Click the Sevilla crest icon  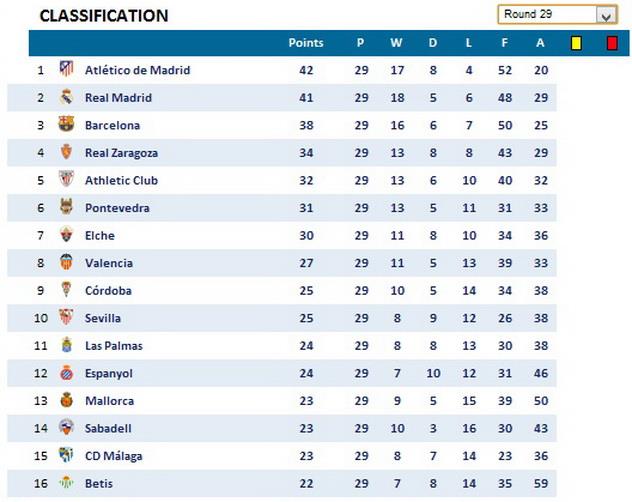point(66,318)
